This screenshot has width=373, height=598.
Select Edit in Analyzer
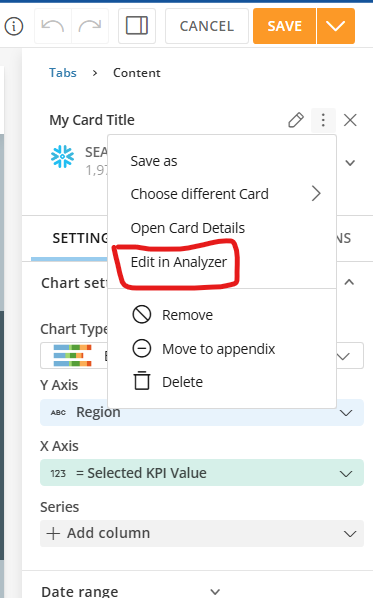tap(178, 262)
